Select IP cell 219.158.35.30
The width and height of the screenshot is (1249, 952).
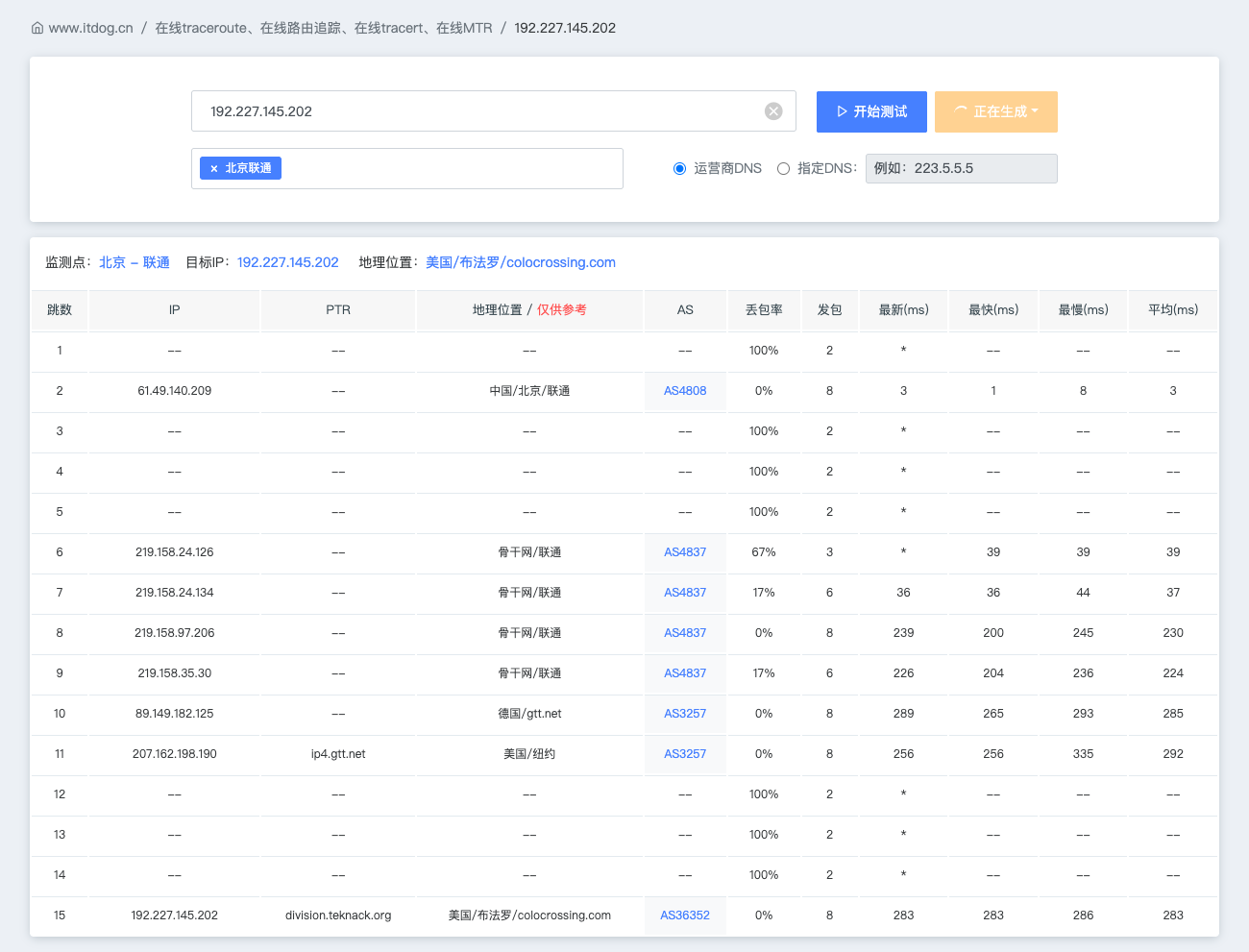175,673
